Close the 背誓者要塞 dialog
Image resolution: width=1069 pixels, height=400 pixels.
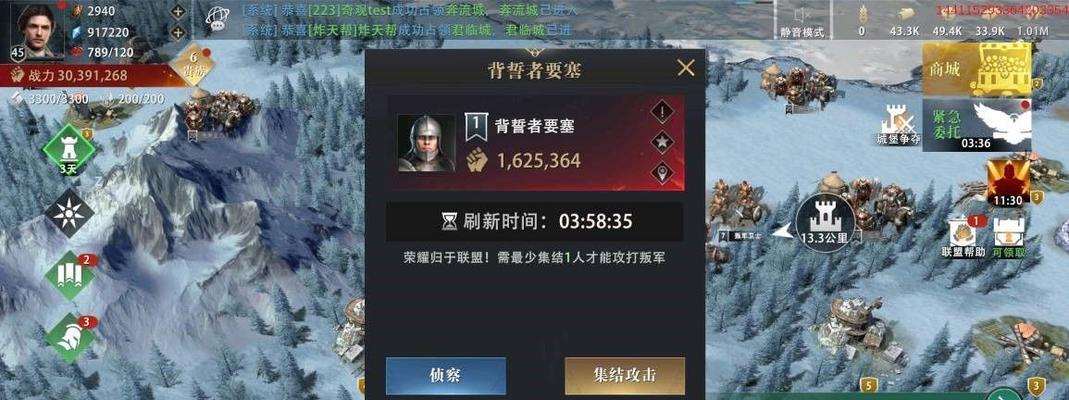(685, 67)
